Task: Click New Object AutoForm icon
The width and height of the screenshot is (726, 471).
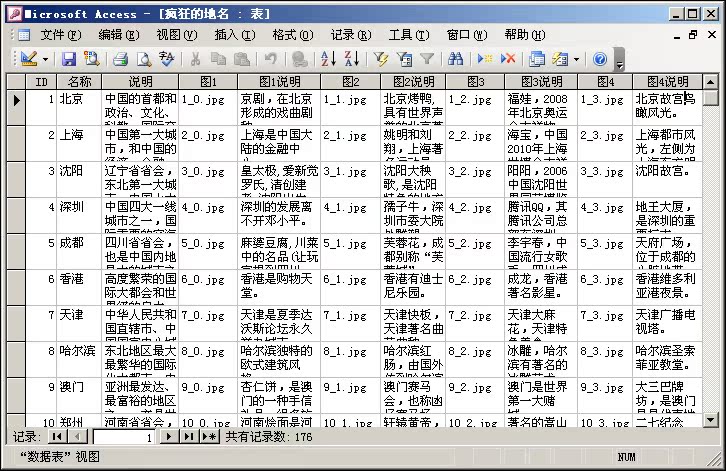Action: point(560,59)
